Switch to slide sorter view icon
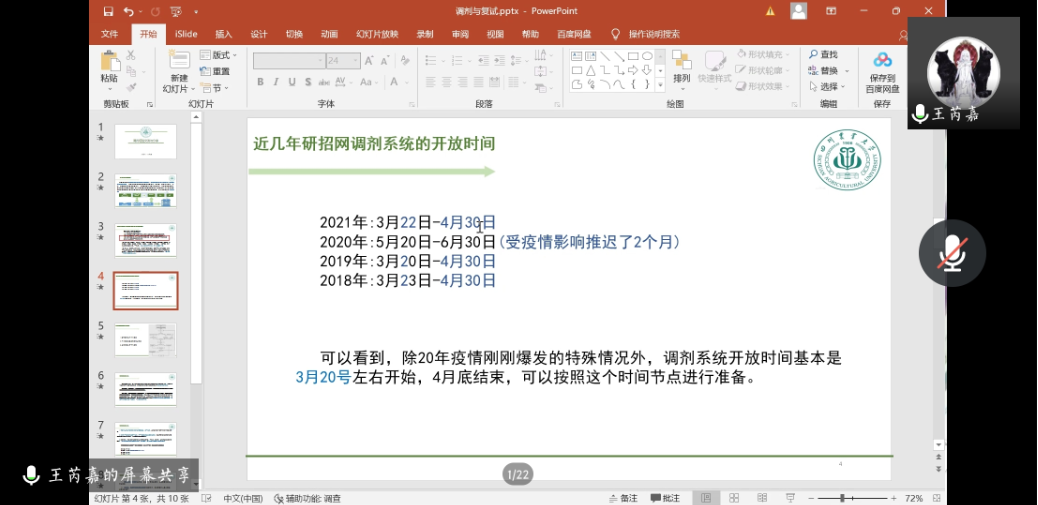 pos(734,498)
